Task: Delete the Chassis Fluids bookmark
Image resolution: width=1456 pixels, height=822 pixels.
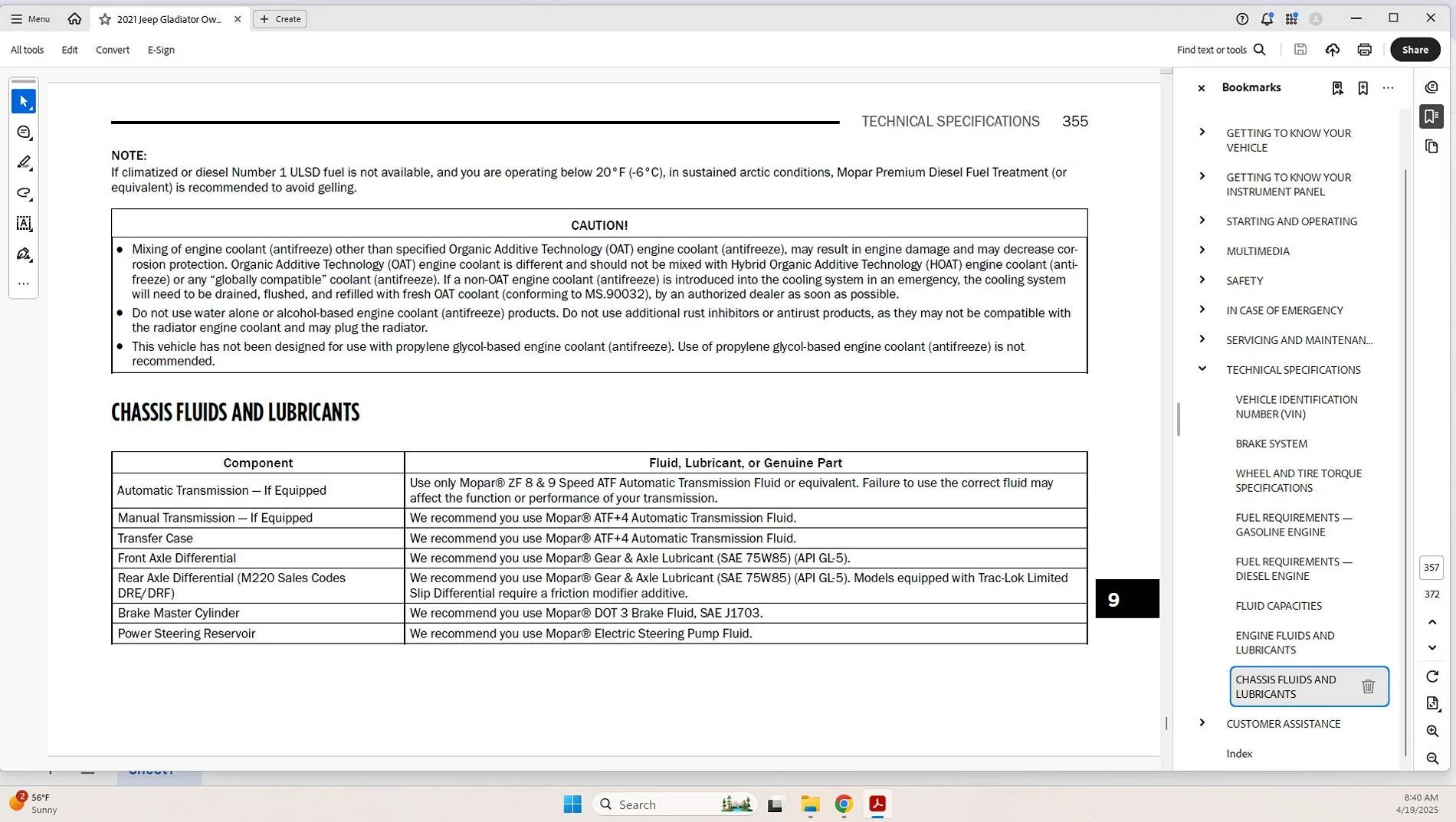Action: (x=1368, y=686)
